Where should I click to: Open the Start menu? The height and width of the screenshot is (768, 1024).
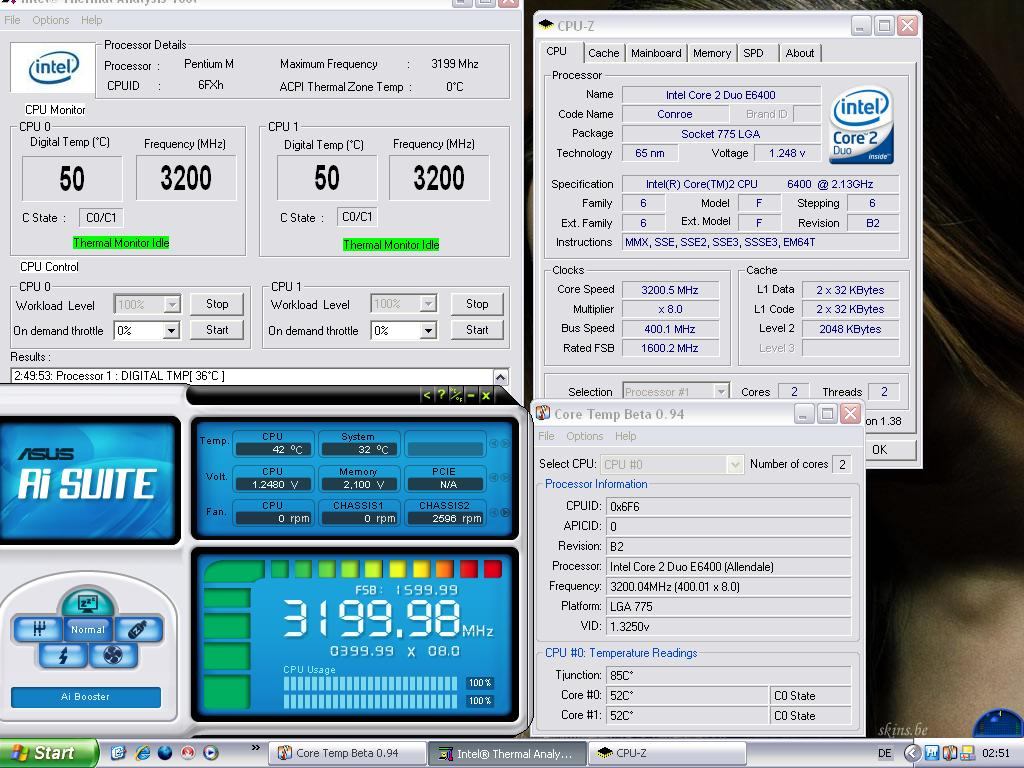pos(48,753)
